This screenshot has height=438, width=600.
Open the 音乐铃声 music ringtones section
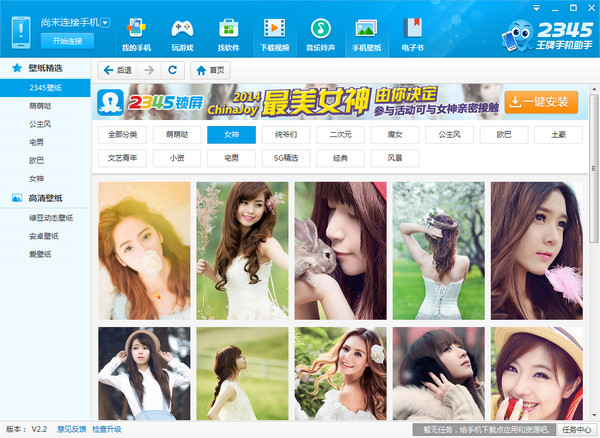click(x=320, y=34)
